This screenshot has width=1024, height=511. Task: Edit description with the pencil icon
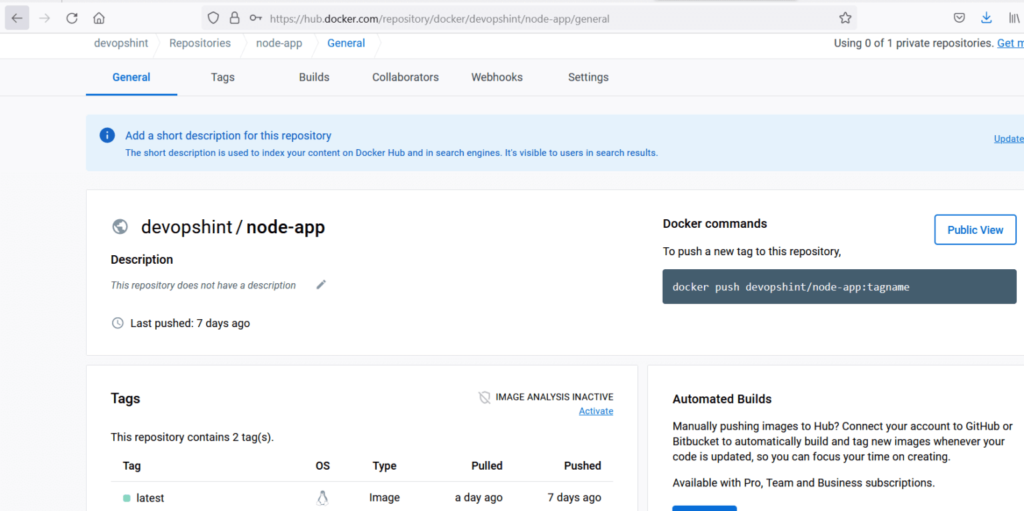click(321, 284)
